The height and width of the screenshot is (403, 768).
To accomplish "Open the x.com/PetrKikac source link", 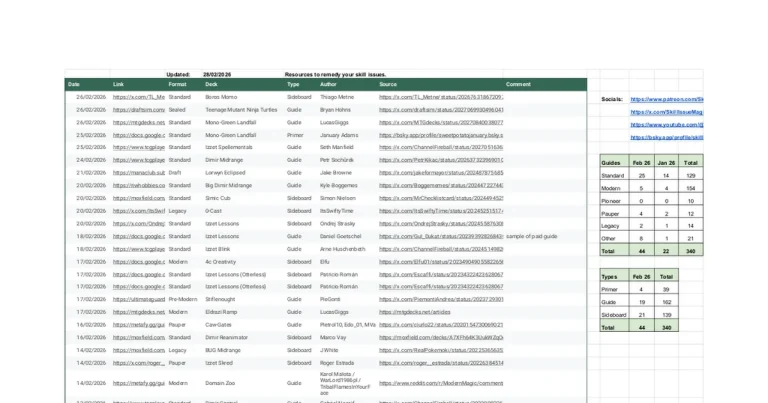I will (441, 160).
